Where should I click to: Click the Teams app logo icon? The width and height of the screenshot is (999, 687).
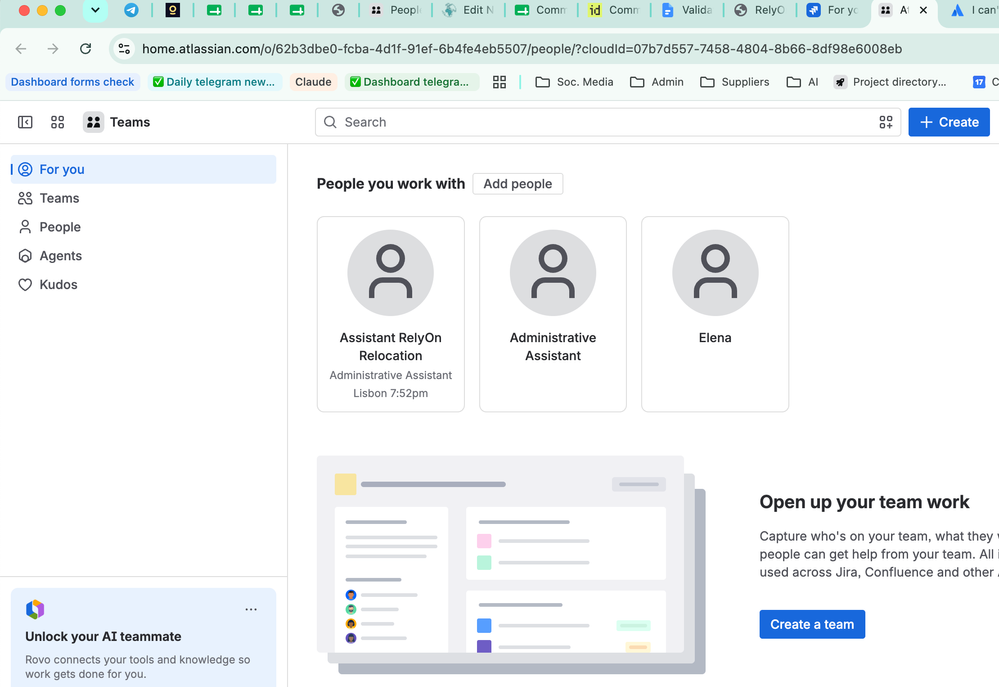[94, 122]
